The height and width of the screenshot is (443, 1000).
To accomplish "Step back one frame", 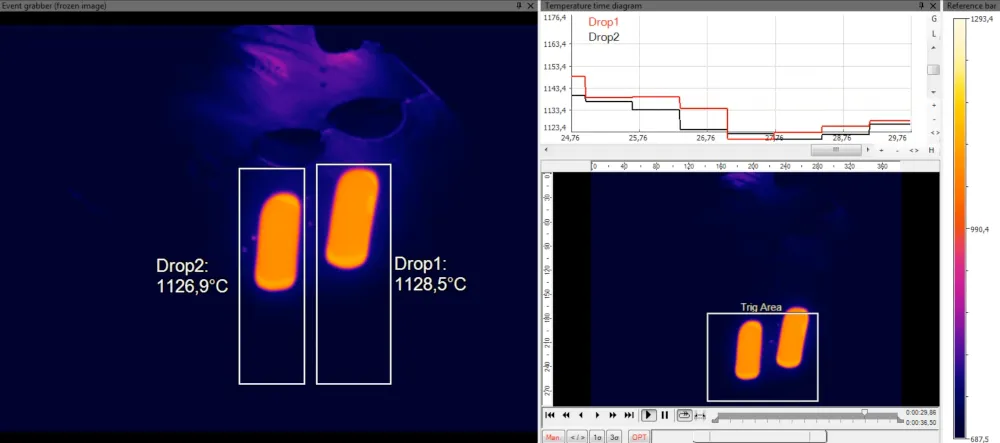I will [x=581, y=415].
